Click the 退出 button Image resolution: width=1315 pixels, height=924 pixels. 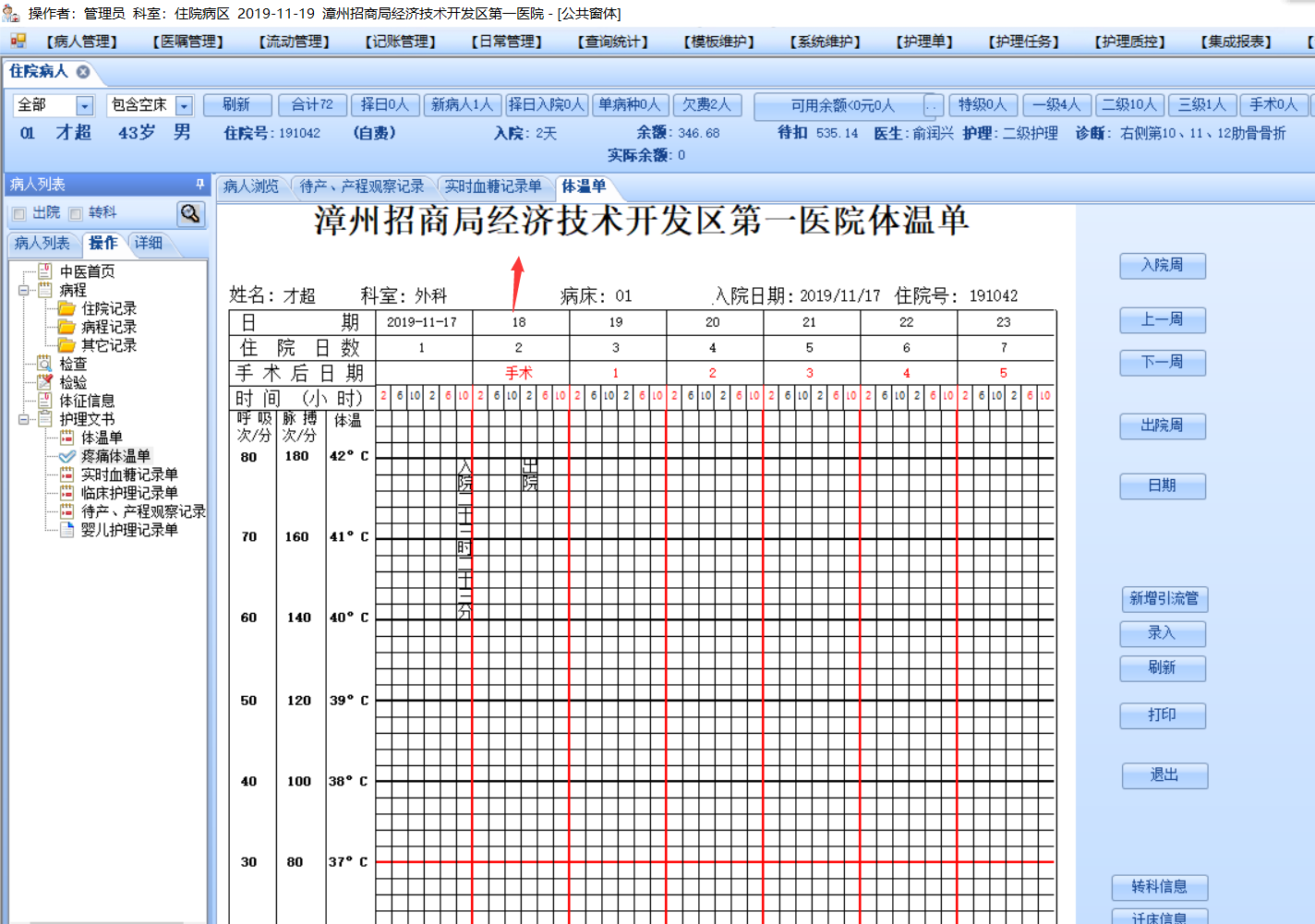[x=1164, y=776]
